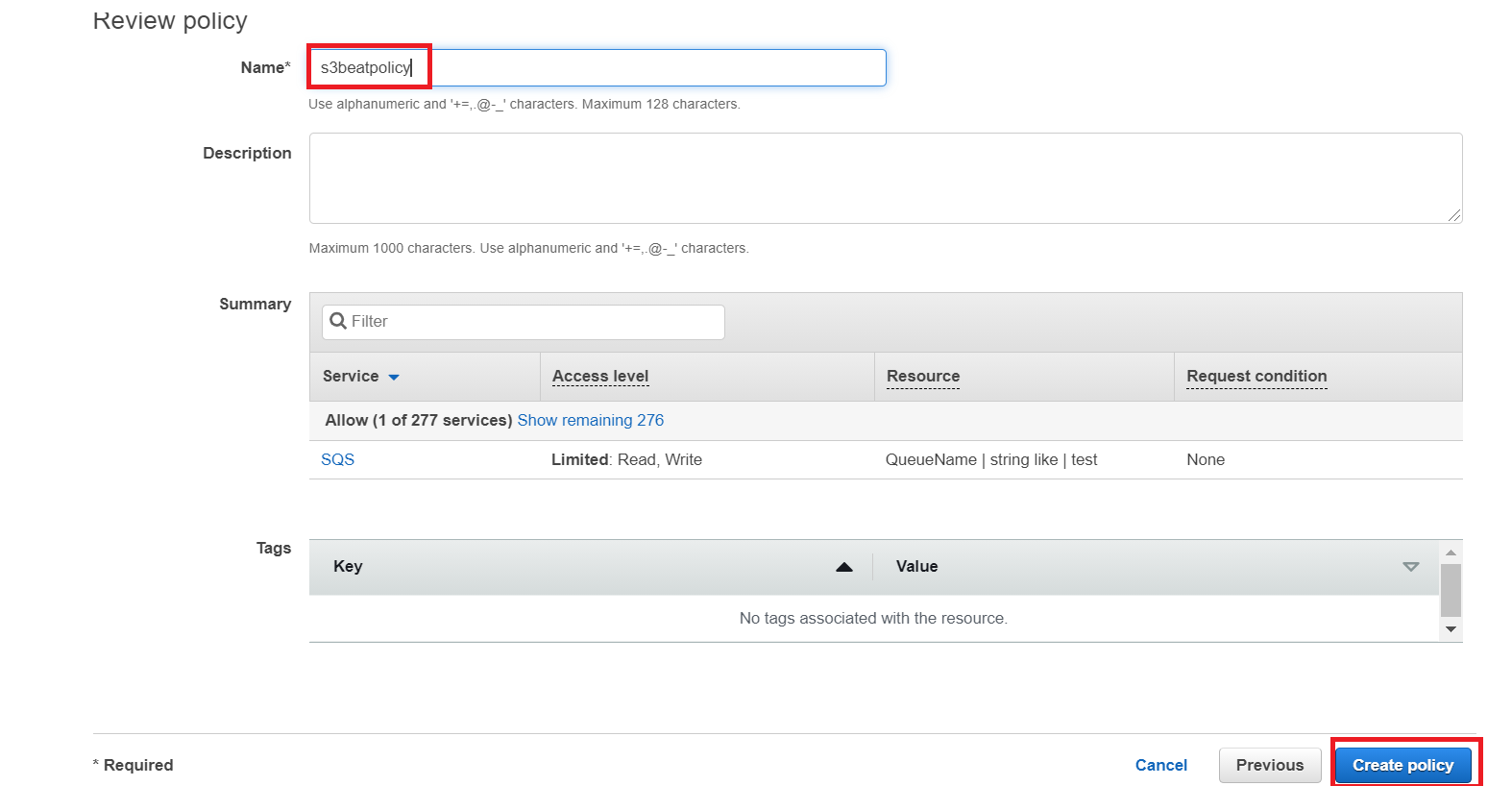This screenshot has height=786, width=1512.
Task: Click the Request condition column header
Action: 1256,377
